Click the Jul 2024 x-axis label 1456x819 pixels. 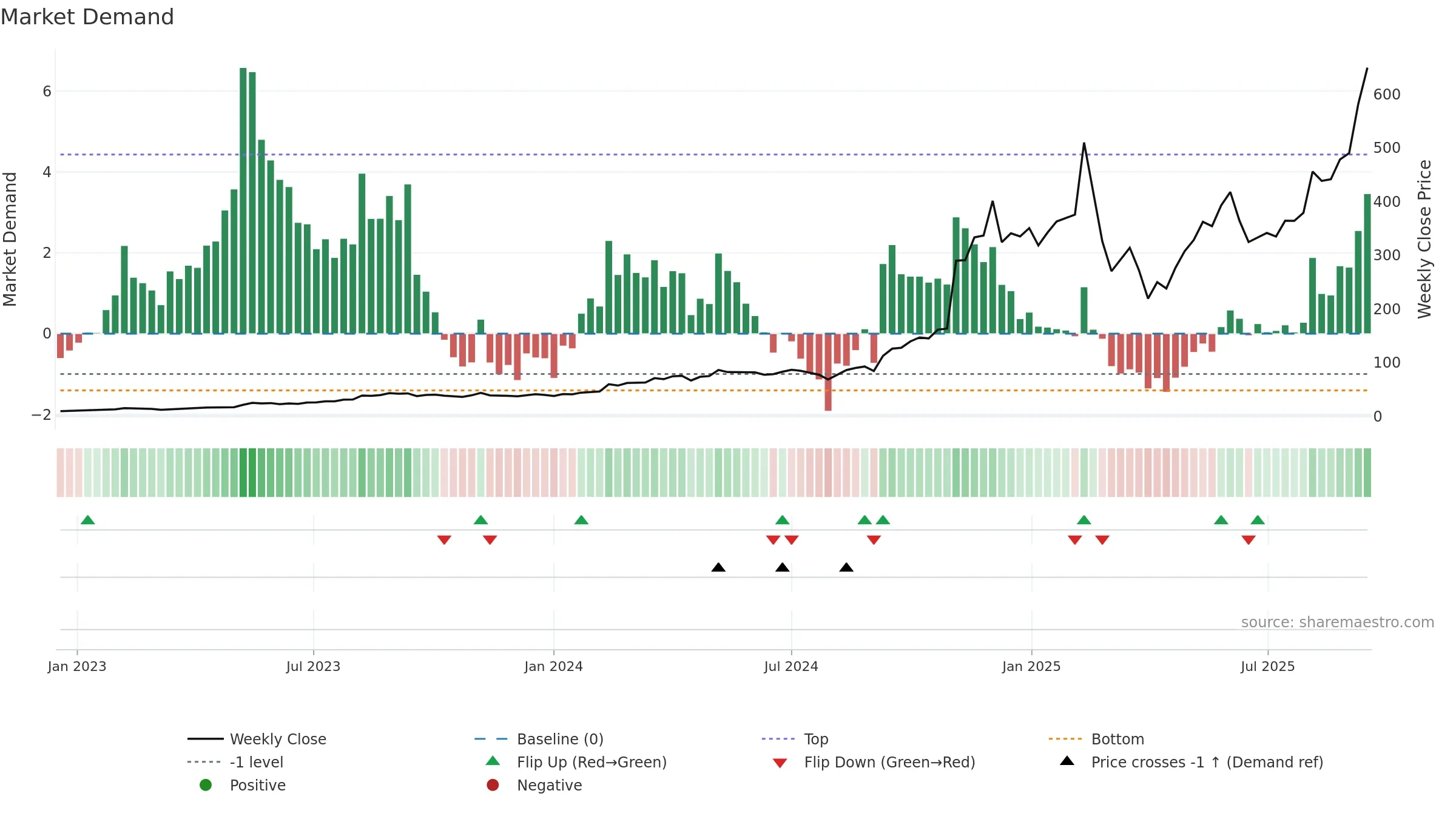coord(791,666)
